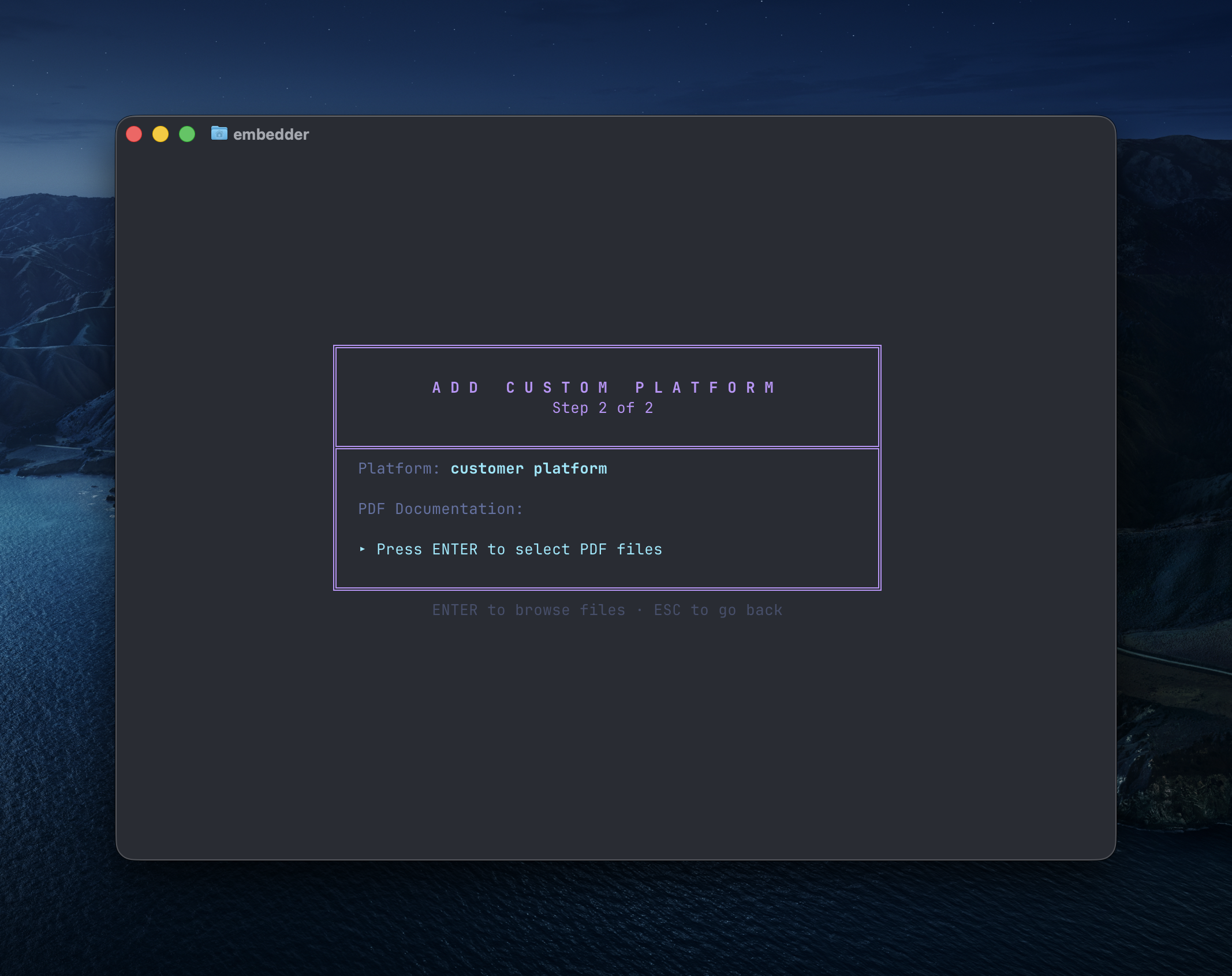Click the Platform: field label
The image size is (1232, 976).
pos(398,468)
